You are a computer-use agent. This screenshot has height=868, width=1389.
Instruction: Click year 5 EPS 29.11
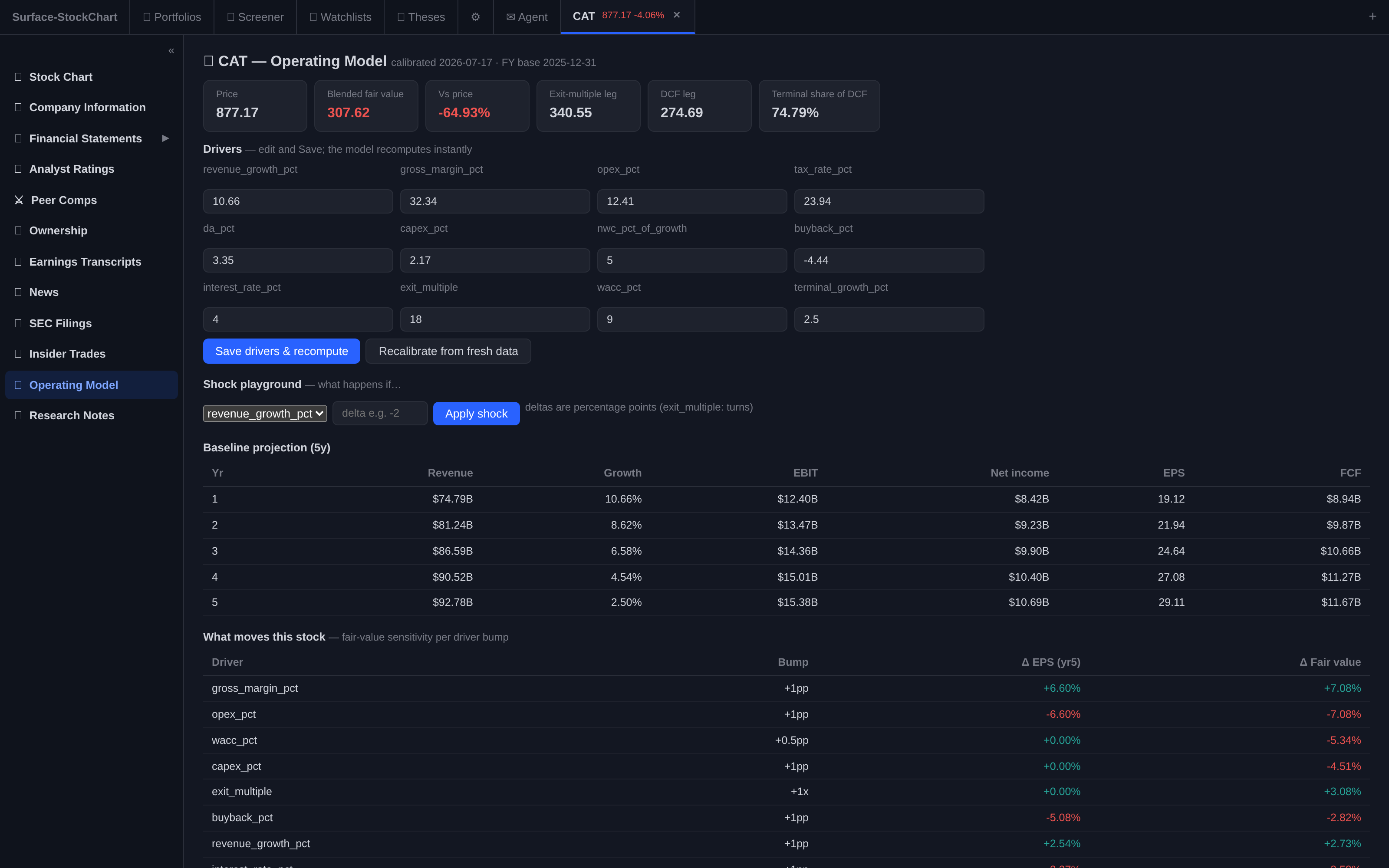click(1171, 602)
